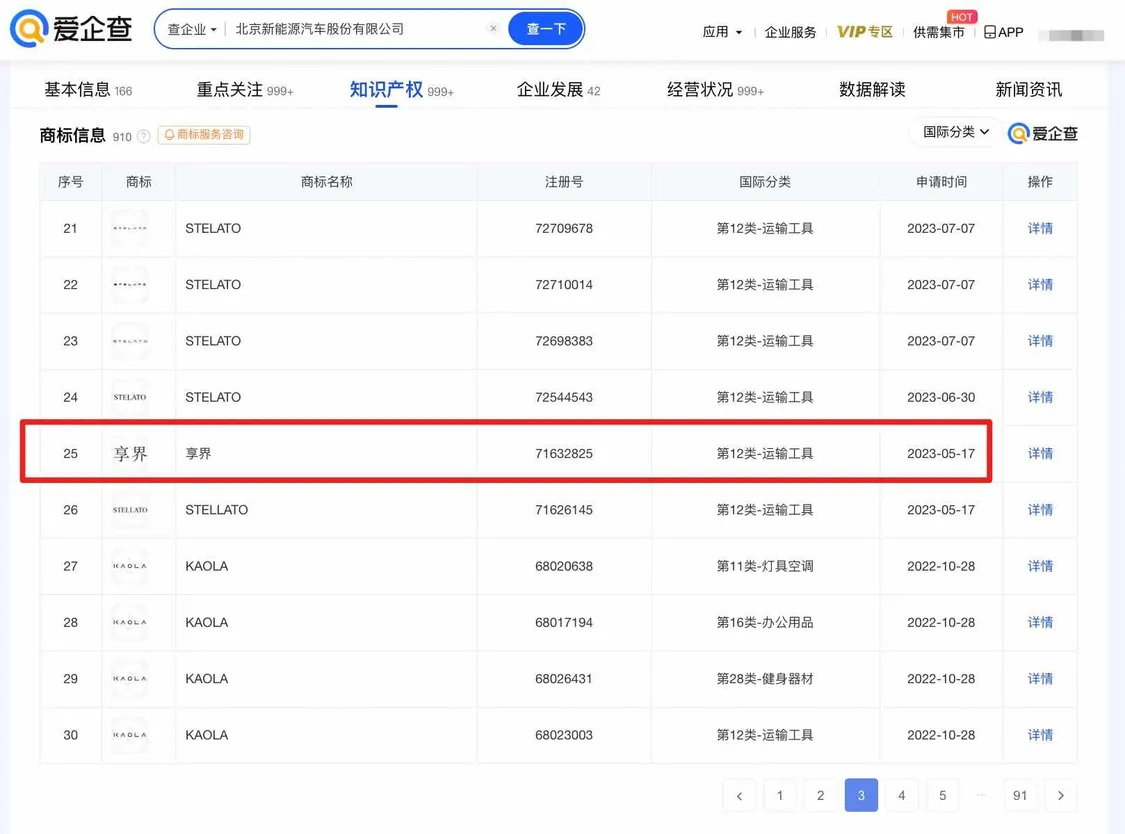
Task: Open 企业服务 link
Action: 790,32
